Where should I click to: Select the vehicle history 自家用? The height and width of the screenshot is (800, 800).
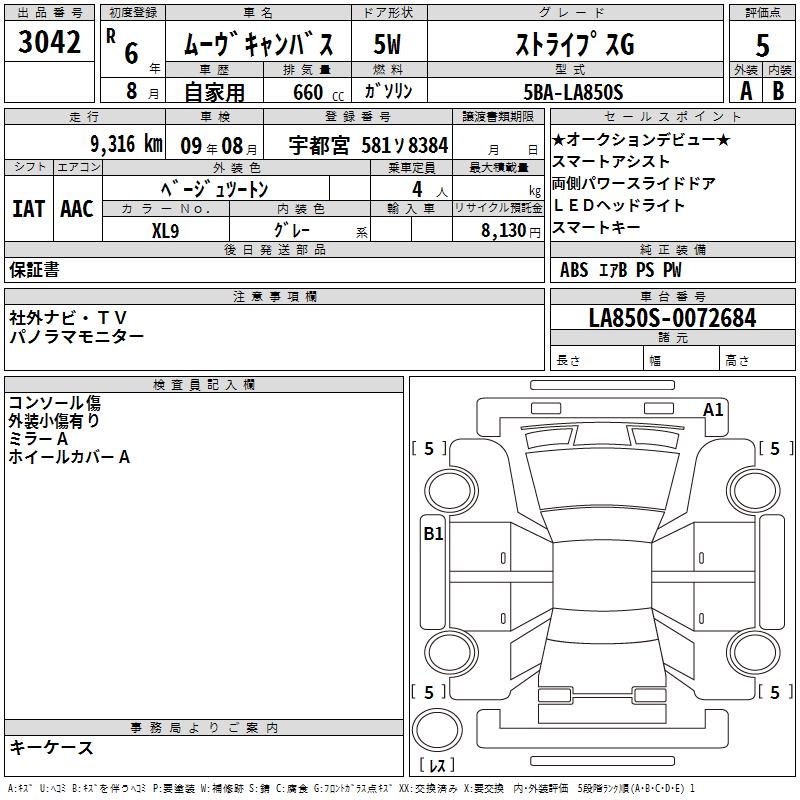click(214, 92)
